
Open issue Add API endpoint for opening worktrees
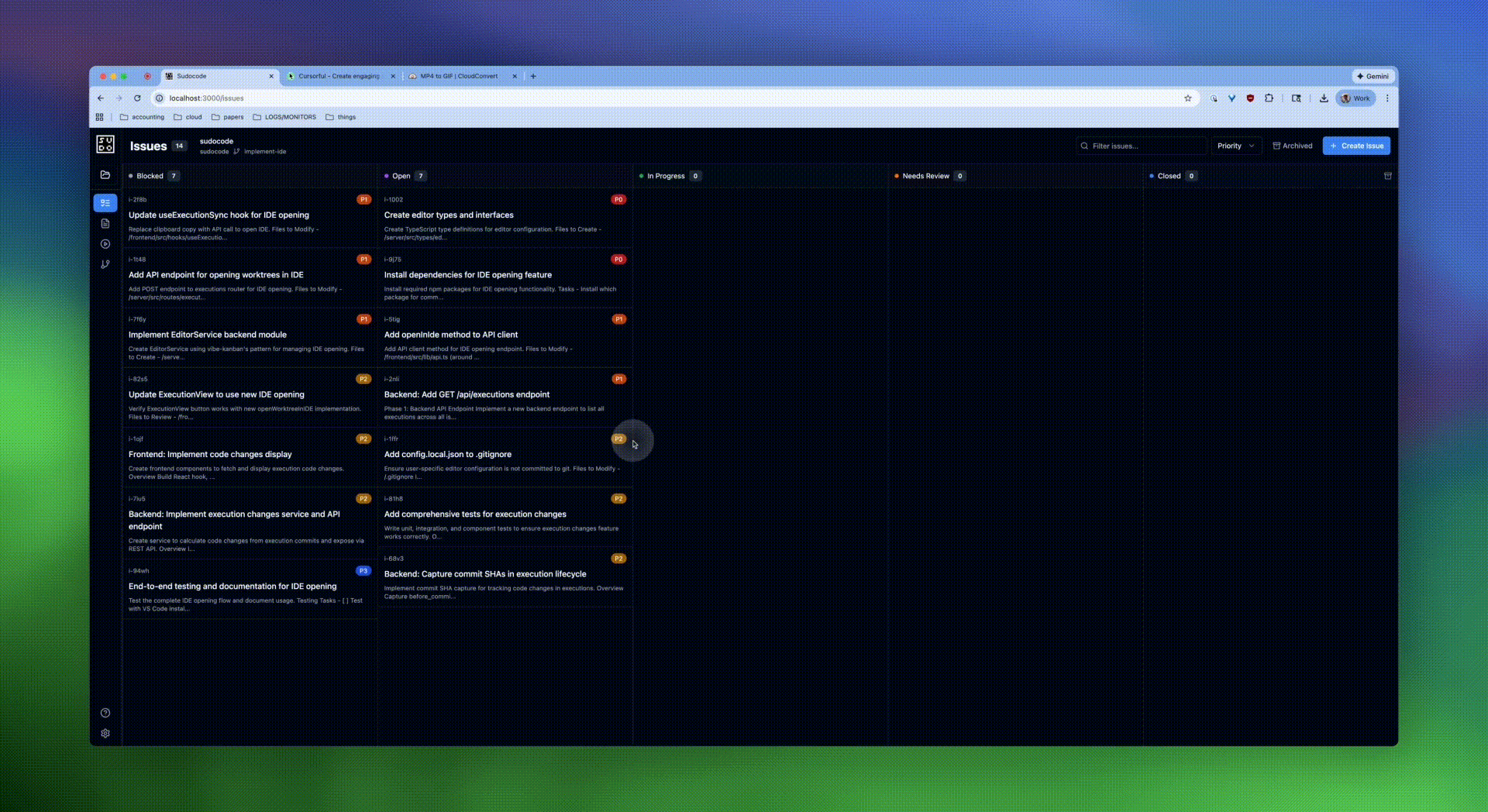pyautogui.click(x=250, y=277)
